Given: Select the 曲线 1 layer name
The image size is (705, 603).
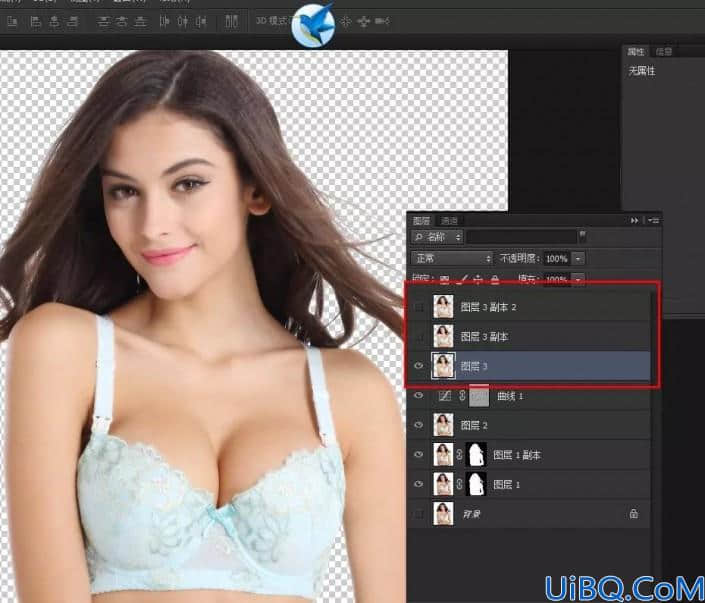Looking at the screenshot, I should [x=509, y=396].
